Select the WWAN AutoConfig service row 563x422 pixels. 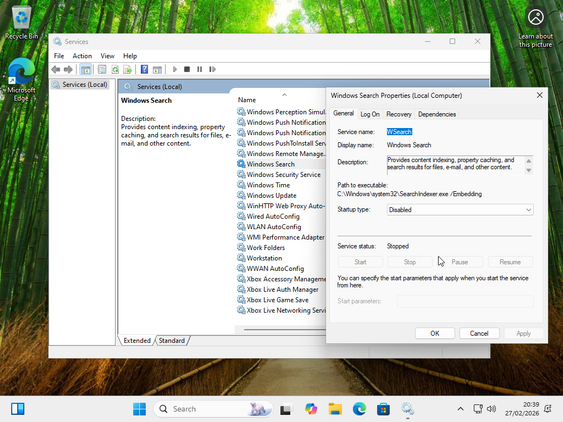281,268
